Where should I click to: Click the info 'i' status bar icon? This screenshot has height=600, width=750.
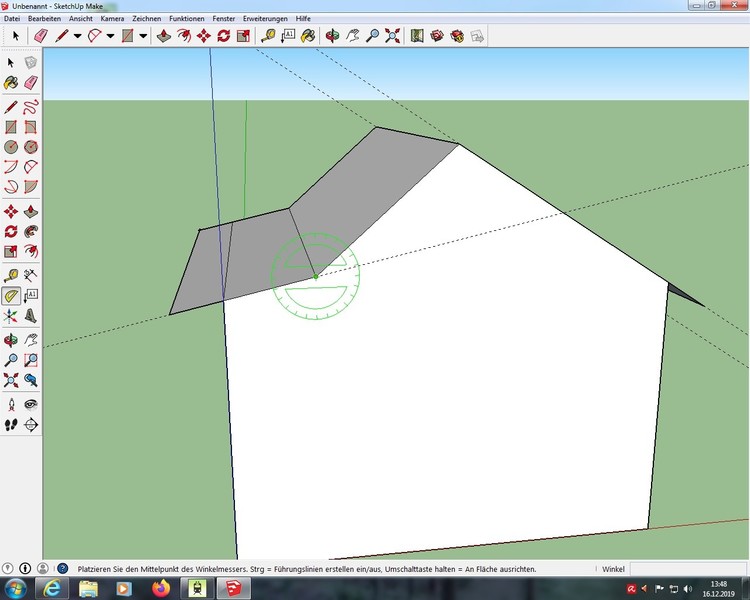[25, 568]
